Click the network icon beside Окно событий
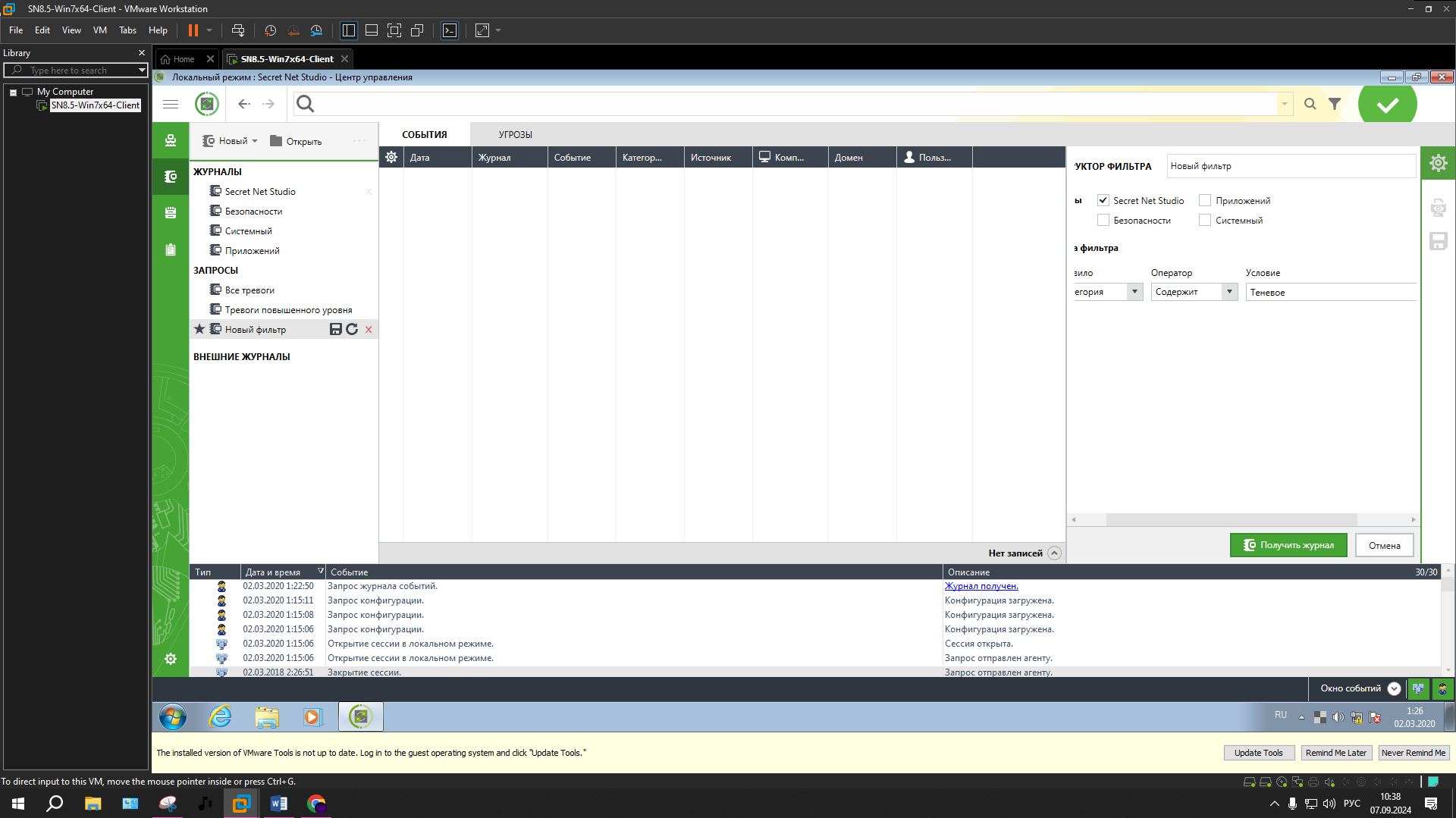Screen dimensions: 1456x818 (1418, 688)
